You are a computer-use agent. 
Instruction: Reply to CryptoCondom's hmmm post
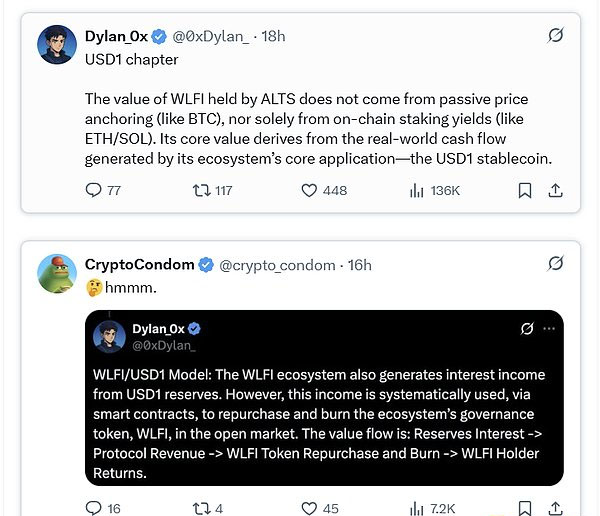point(94,508)
